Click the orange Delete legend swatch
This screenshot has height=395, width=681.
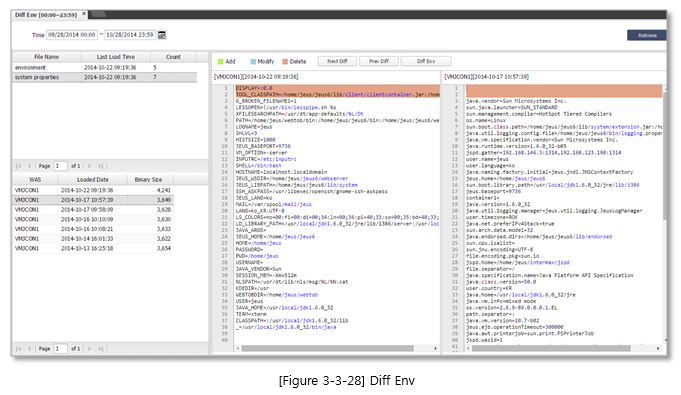285,62
